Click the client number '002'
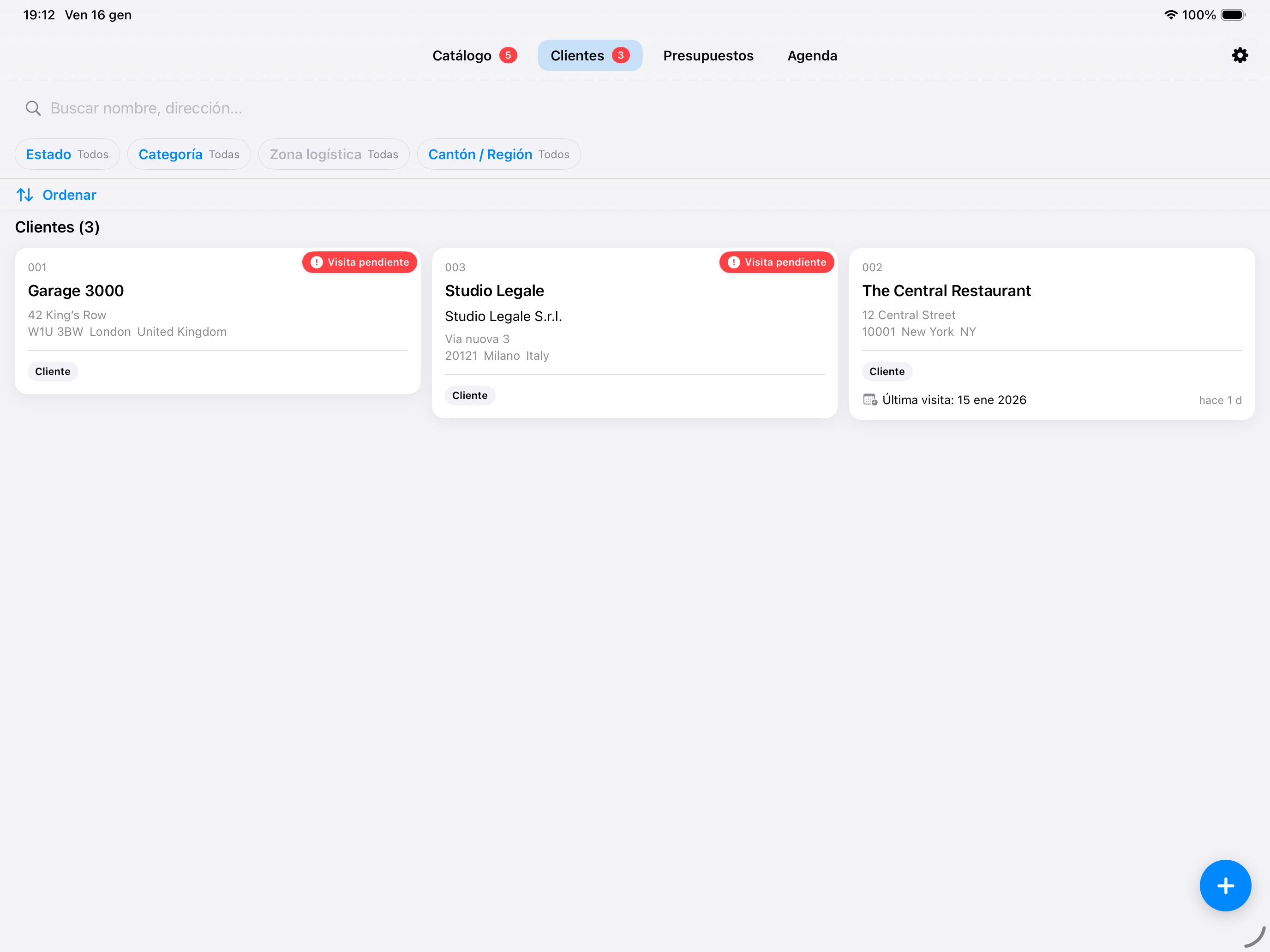The image size is (1270, 952). (x=872, y=268)
